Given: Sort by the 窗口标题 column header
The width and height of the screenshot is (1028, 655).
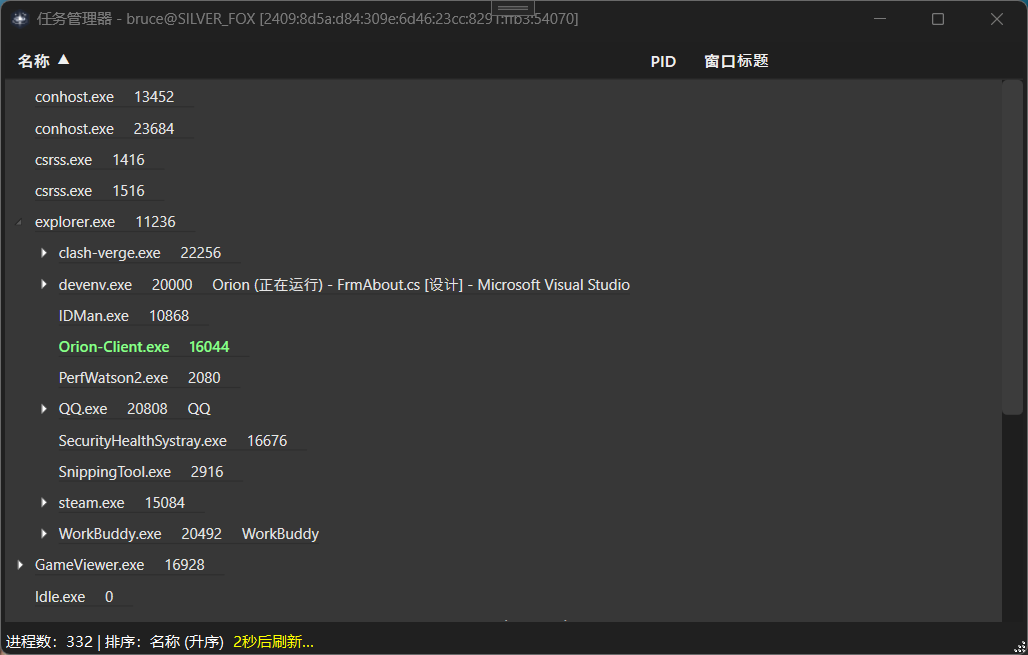Looking at the screenshot, I should click(x=736, y=61).
